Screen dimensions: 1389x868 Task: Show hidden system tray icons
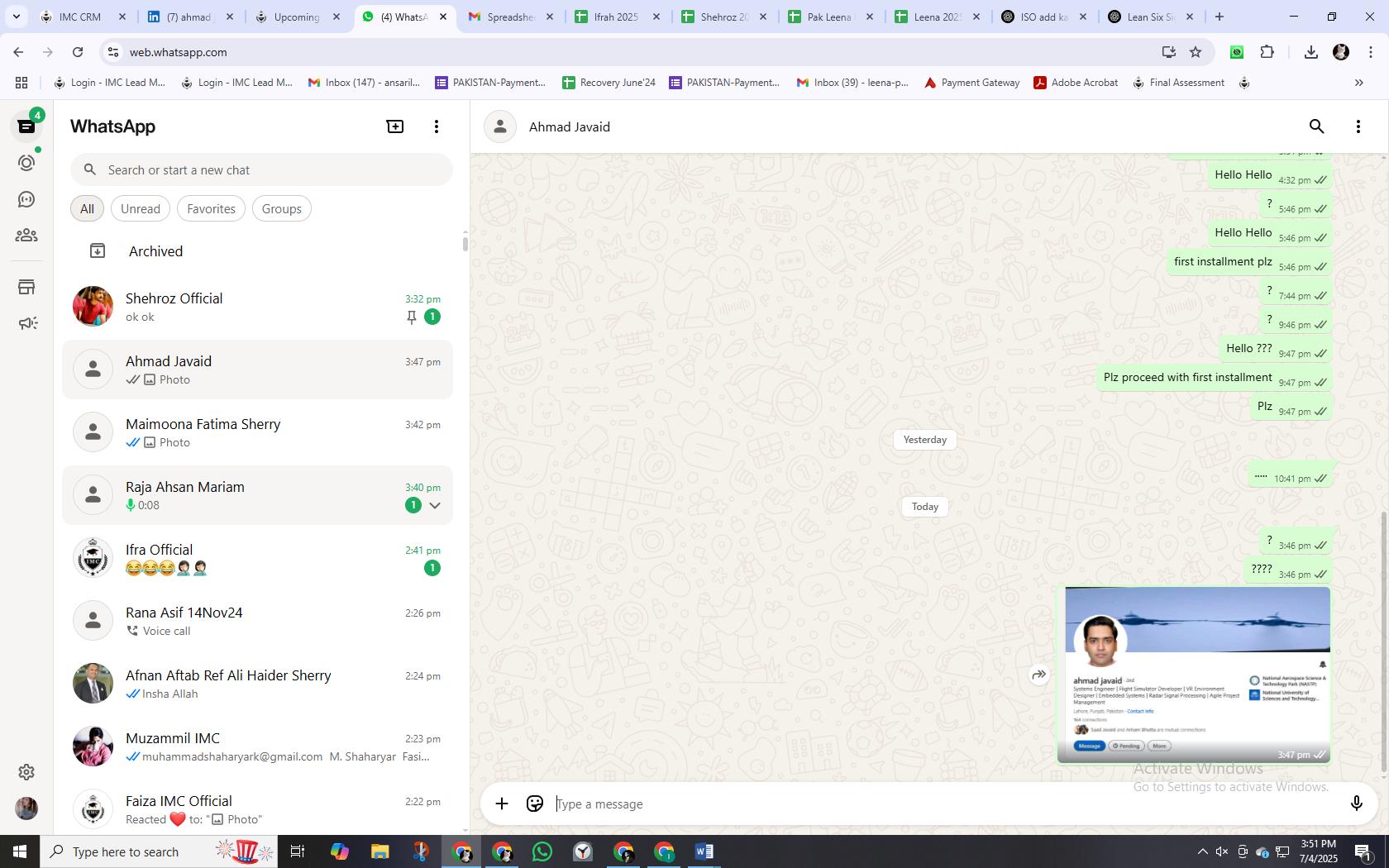point(1202,851)
